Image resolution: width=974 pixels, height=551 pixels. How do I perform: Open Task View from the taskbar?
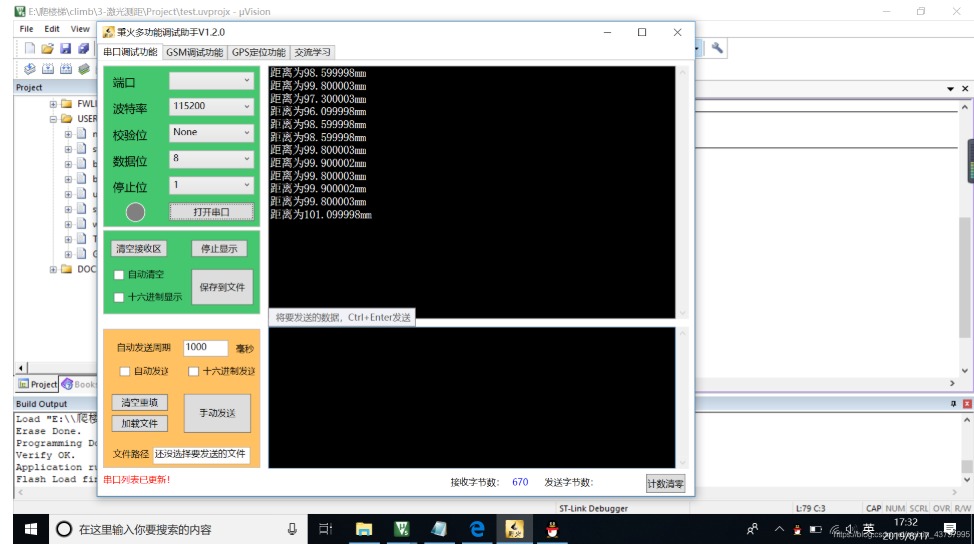point(325,529)
